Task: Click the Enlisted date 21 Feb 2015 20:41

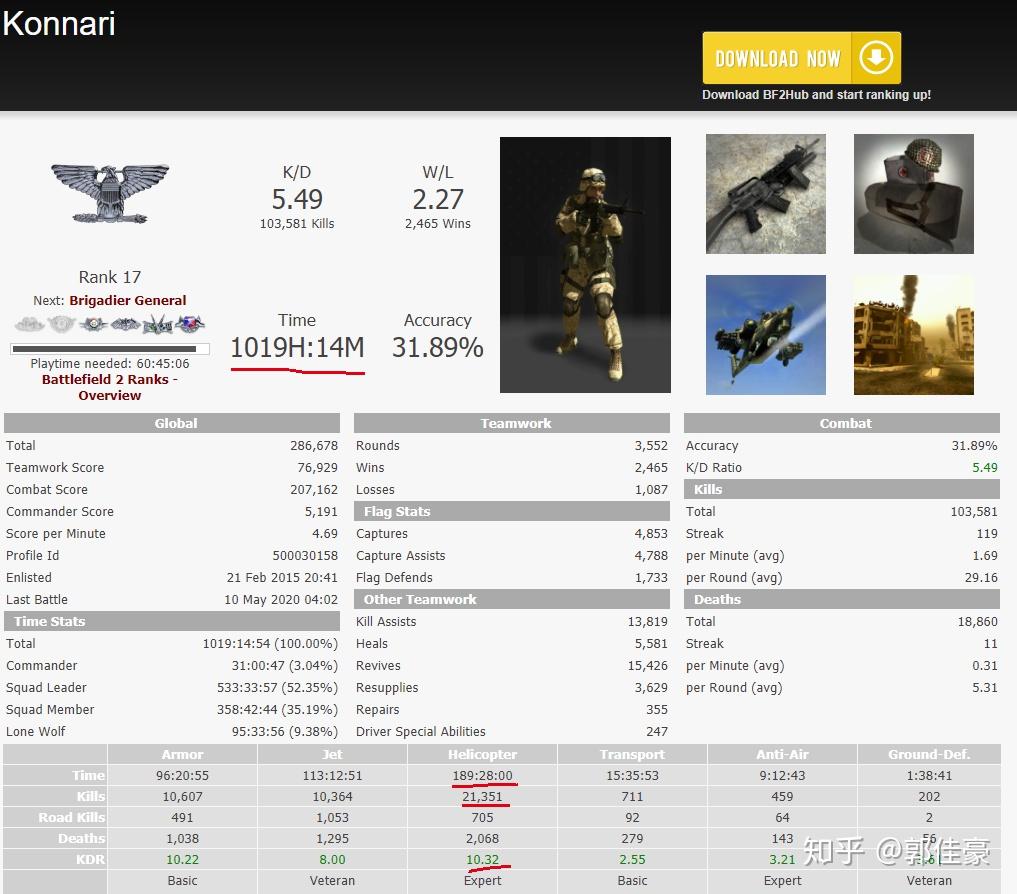Action: pos(282,577)
